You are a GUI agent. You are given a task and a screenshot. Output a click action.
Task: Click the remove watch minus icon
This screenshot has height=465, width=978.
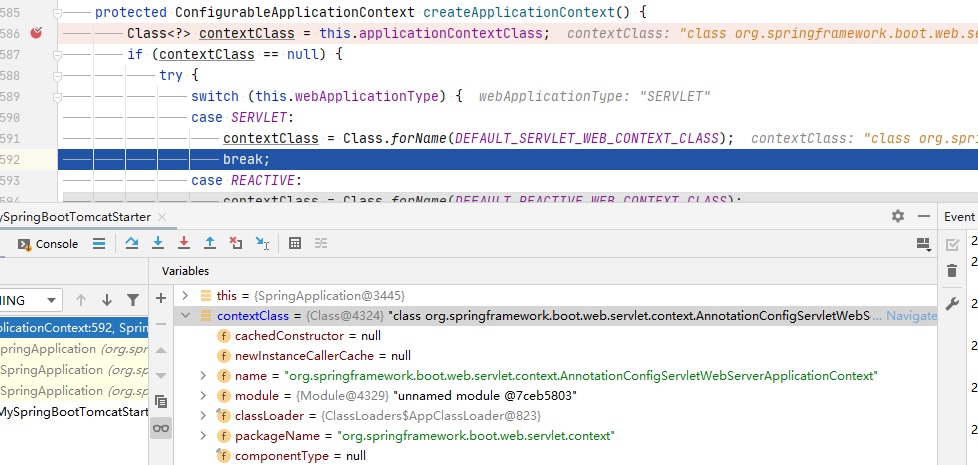(x=161, y=324)
